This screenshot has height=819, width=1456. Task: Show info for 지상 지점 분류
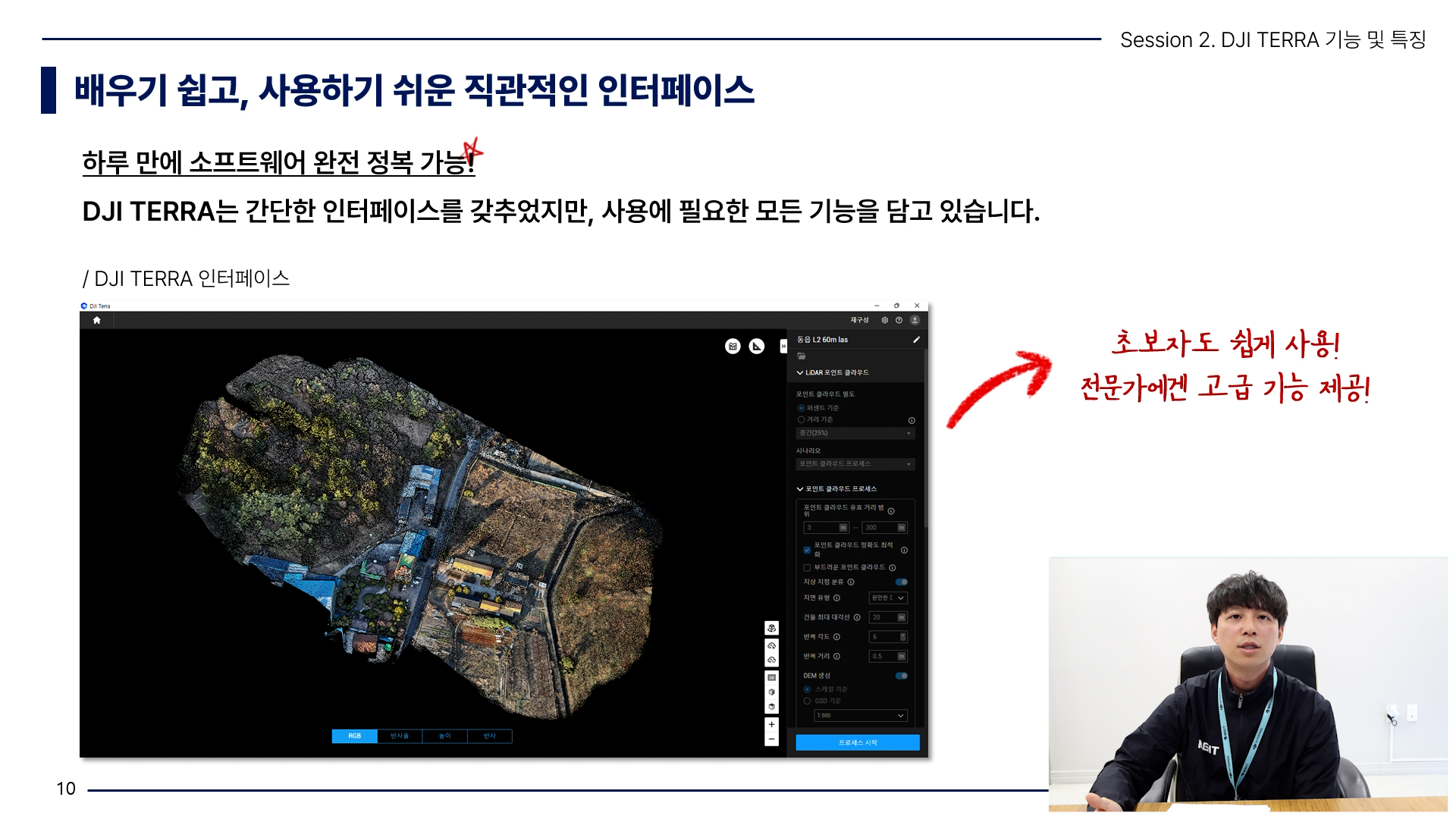coord(851,582)
